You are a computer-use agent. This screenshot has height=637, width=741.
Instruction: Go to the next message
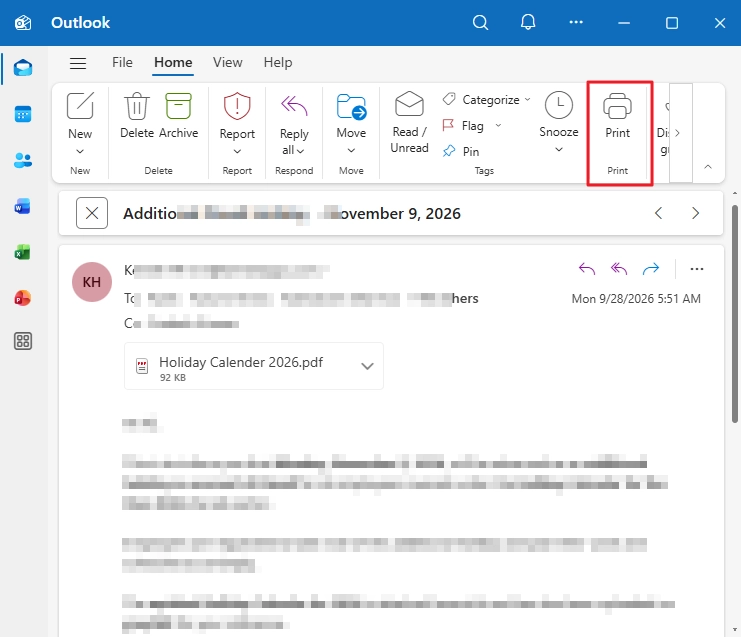695,213
